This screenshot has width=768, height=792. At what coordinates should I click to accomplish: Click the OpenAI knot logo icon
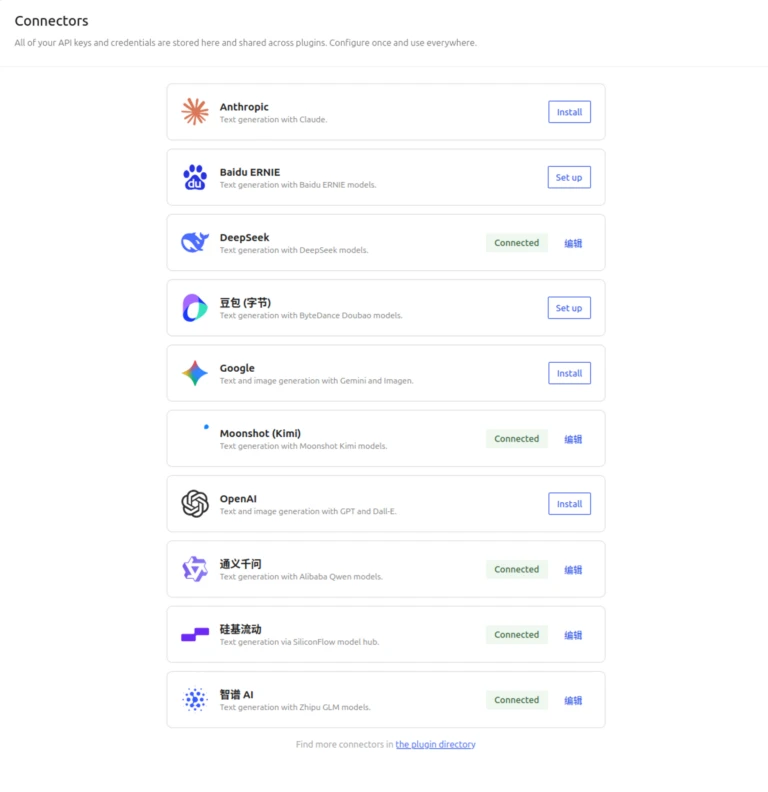click(195, 504)
